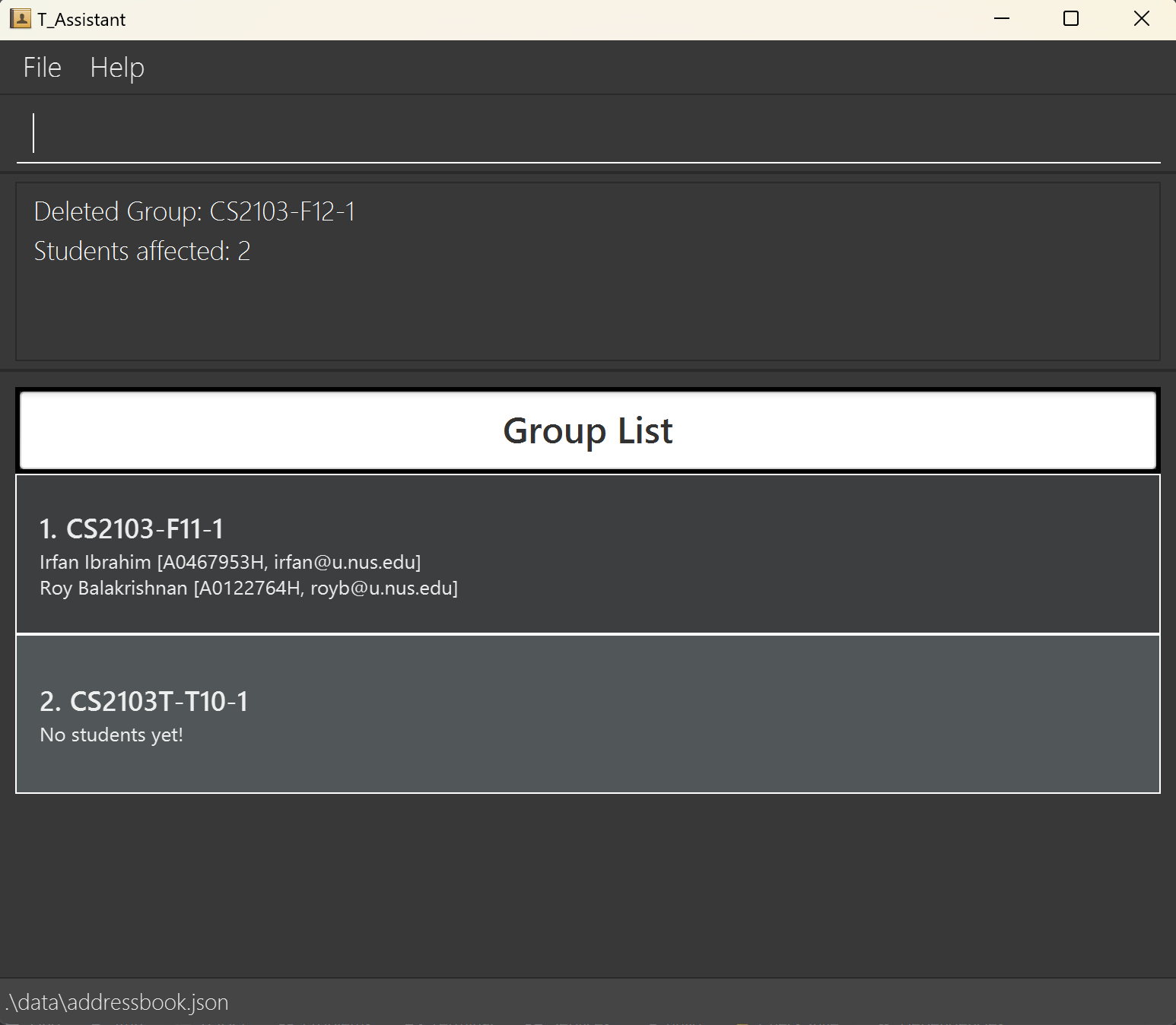Click empty area below the group list

click(x=587, y=882)
